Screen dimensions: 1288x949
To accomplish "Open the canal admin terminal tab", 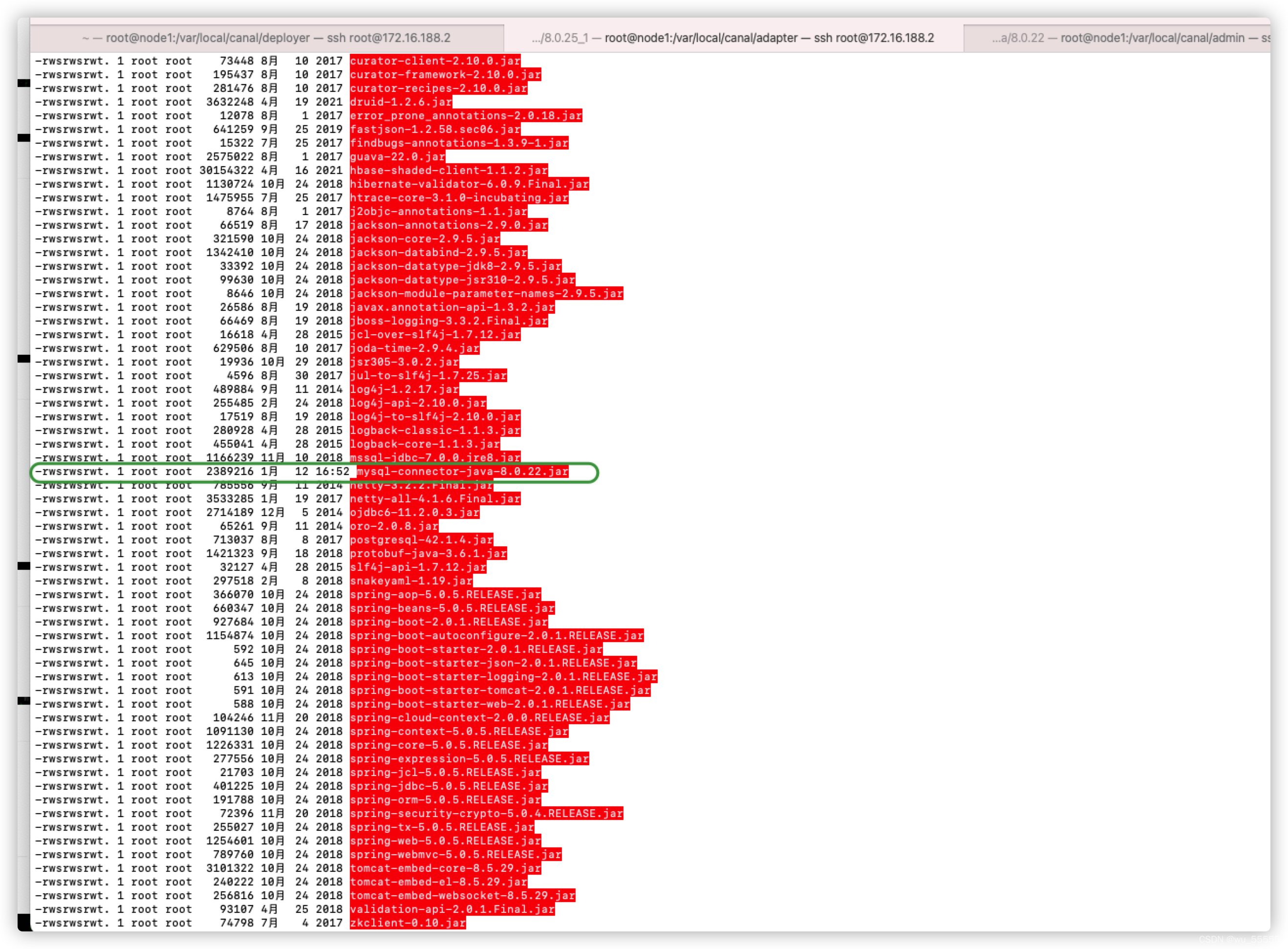I will (1125, 38).
